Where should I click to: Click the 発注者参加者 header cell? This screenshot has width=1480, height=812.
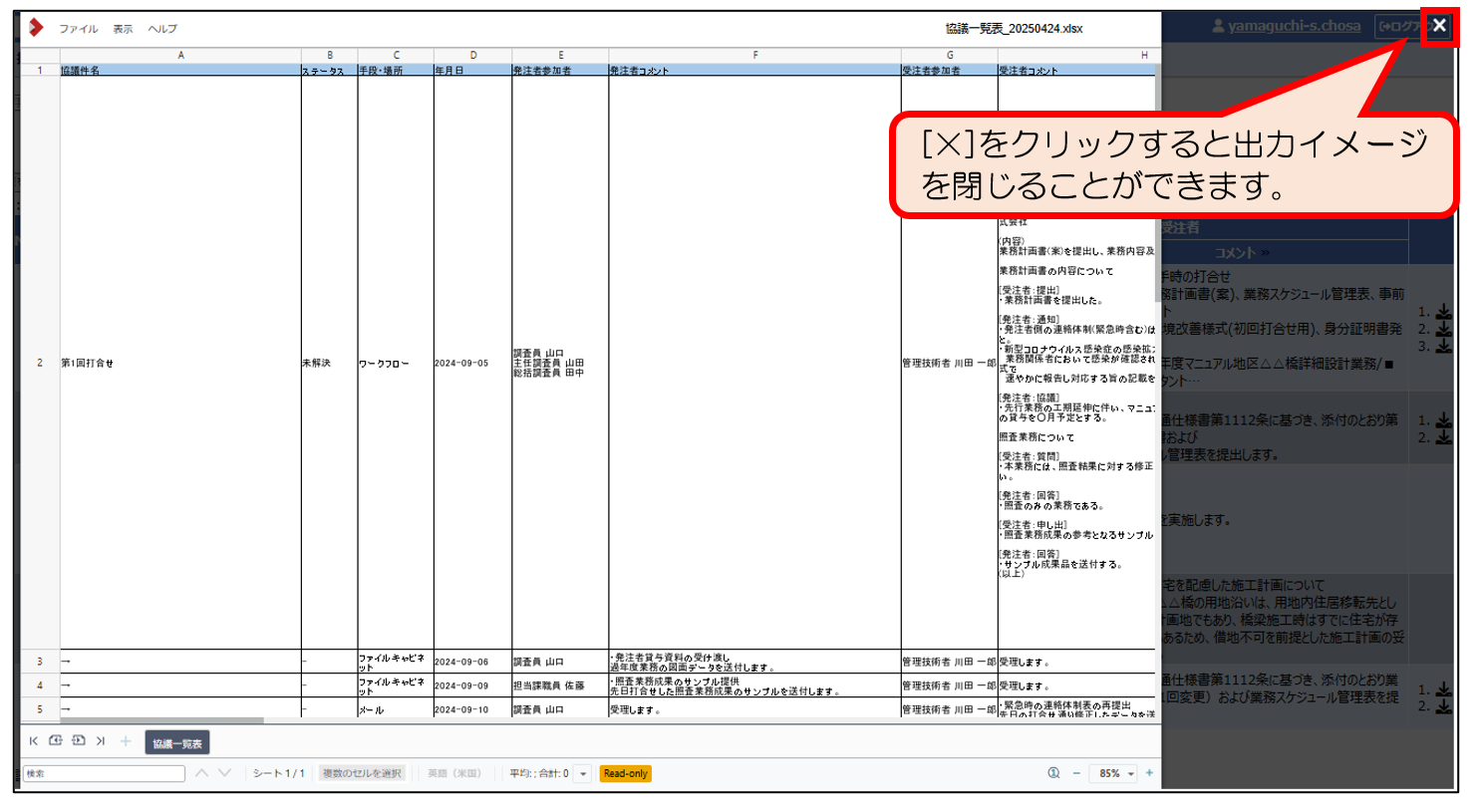pyautogui.click(x=560, y=70)
